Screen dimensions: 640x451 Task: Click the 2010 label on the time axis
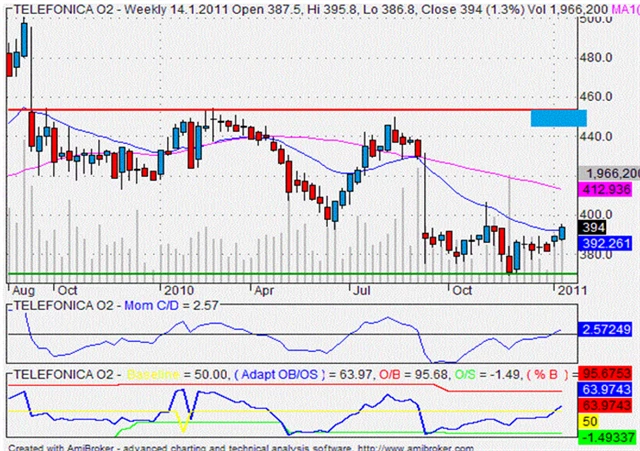coord(180,287)
